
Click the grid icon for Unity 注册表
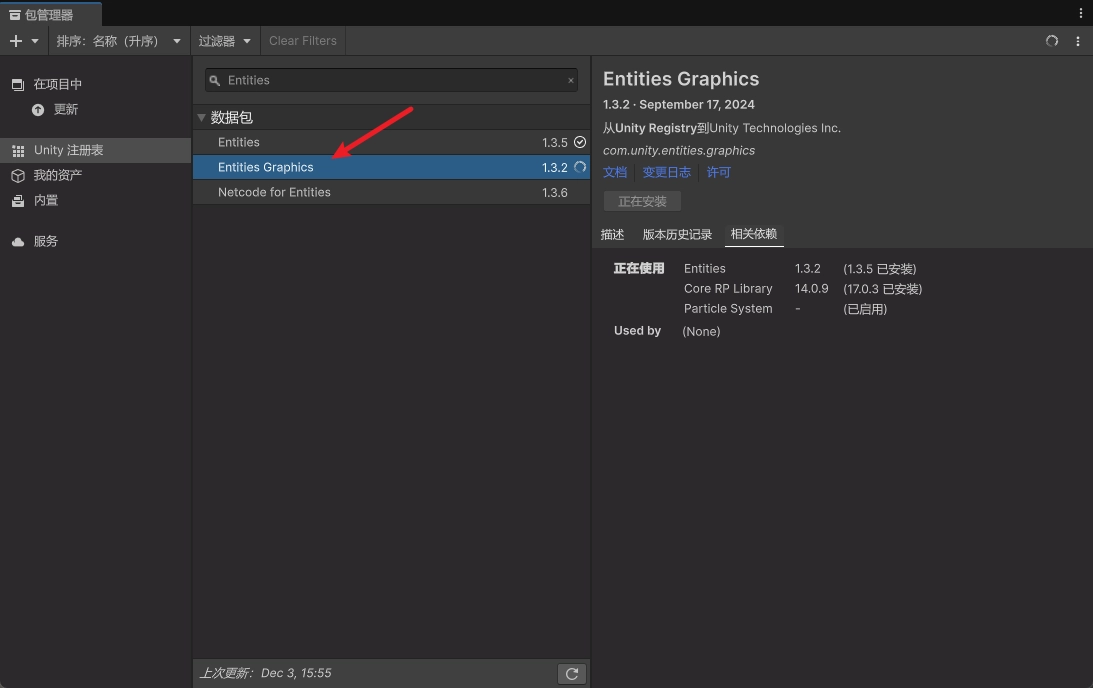pos(18,151)
